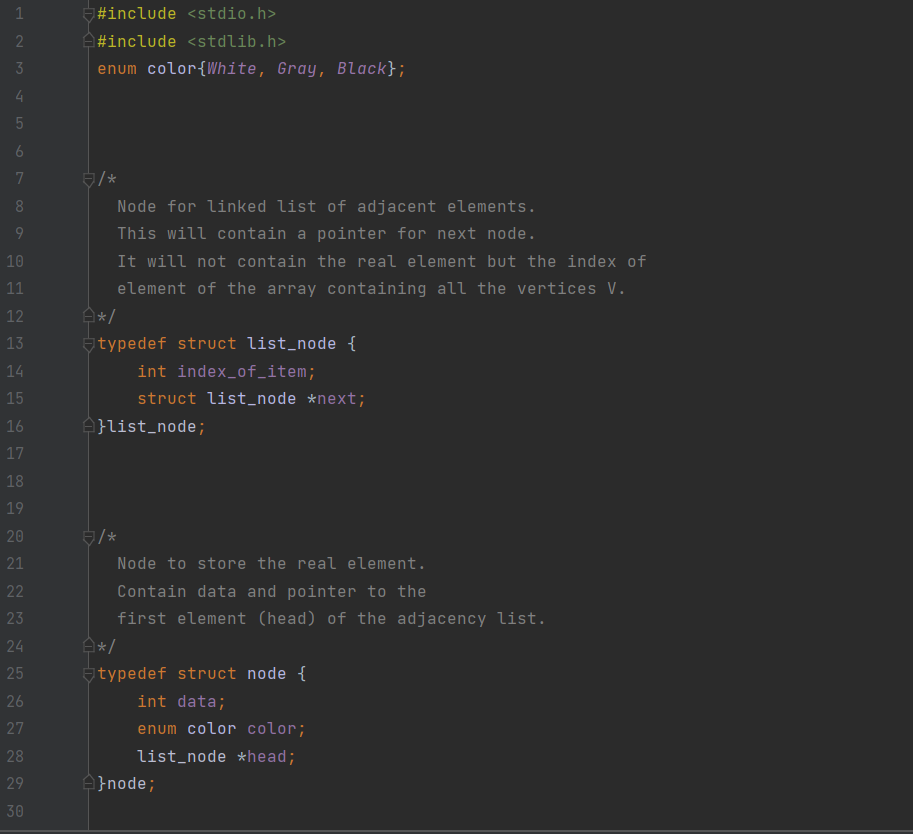
Task: Click the index_of_item field name
Action: point(242,372)
